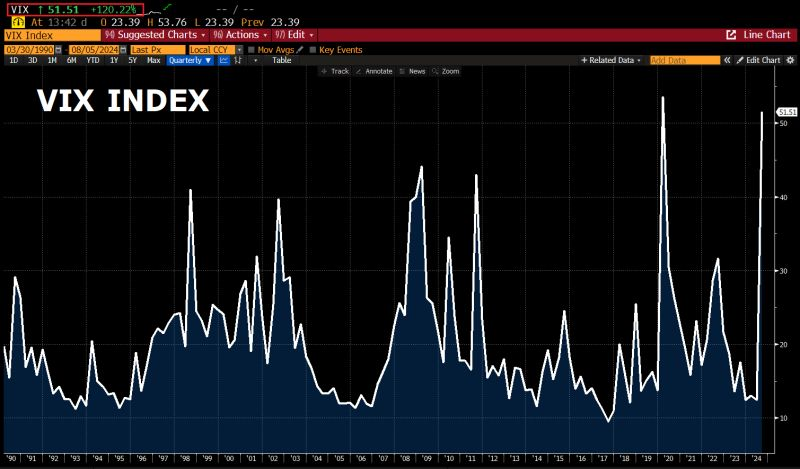Click the News tool

pos(412,71)
